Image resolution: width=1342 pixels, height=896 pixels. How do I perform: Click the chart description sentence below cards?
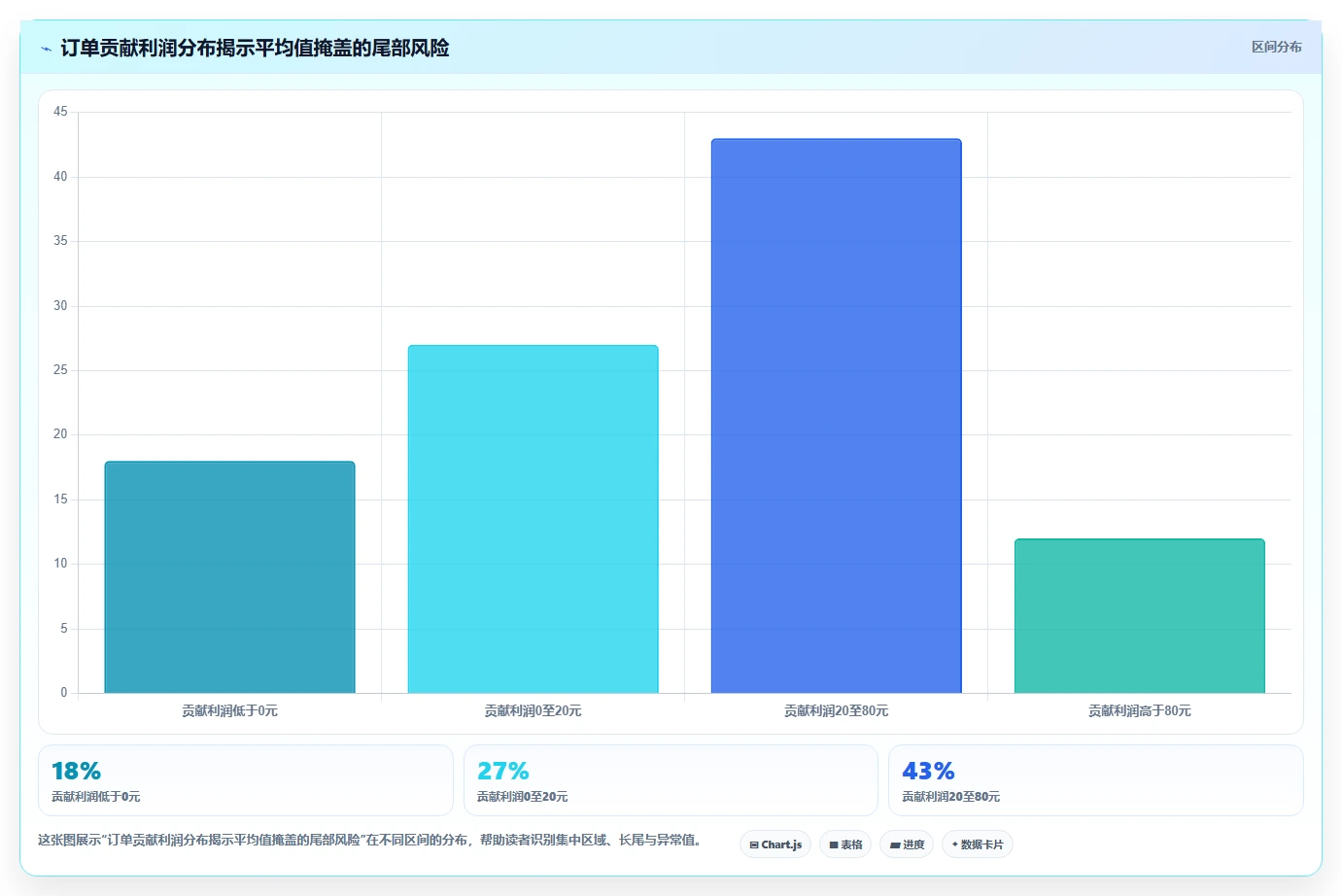pyautogui.click(x=369, y=840)
